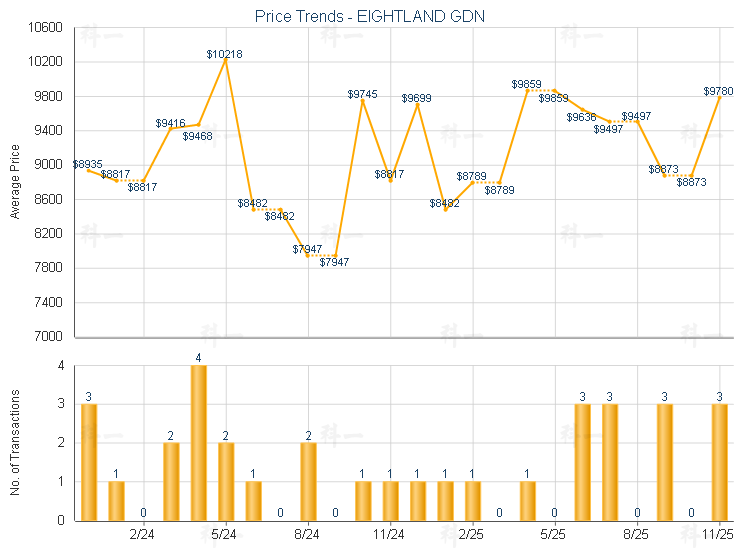Select the 8/24 bar with 2 transactions
Viewport: 740px width, 550px height.
pyautogui.click(x=308, y=481)
